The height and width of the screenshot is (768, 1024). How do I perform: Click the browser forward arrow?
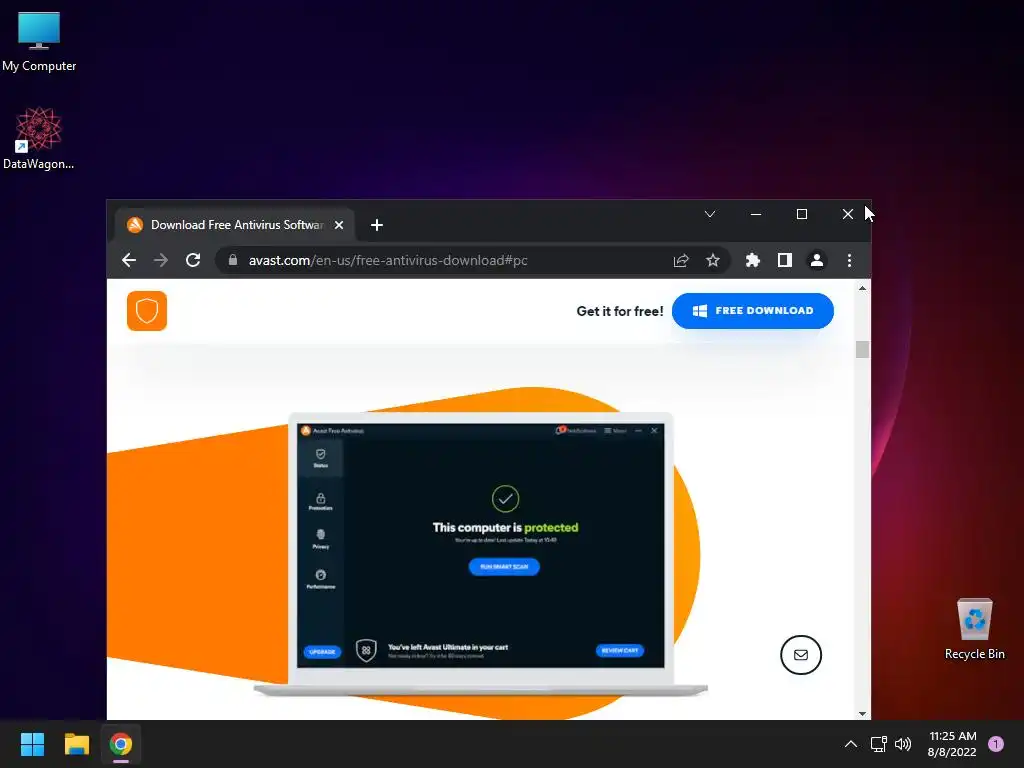(161, 261)
